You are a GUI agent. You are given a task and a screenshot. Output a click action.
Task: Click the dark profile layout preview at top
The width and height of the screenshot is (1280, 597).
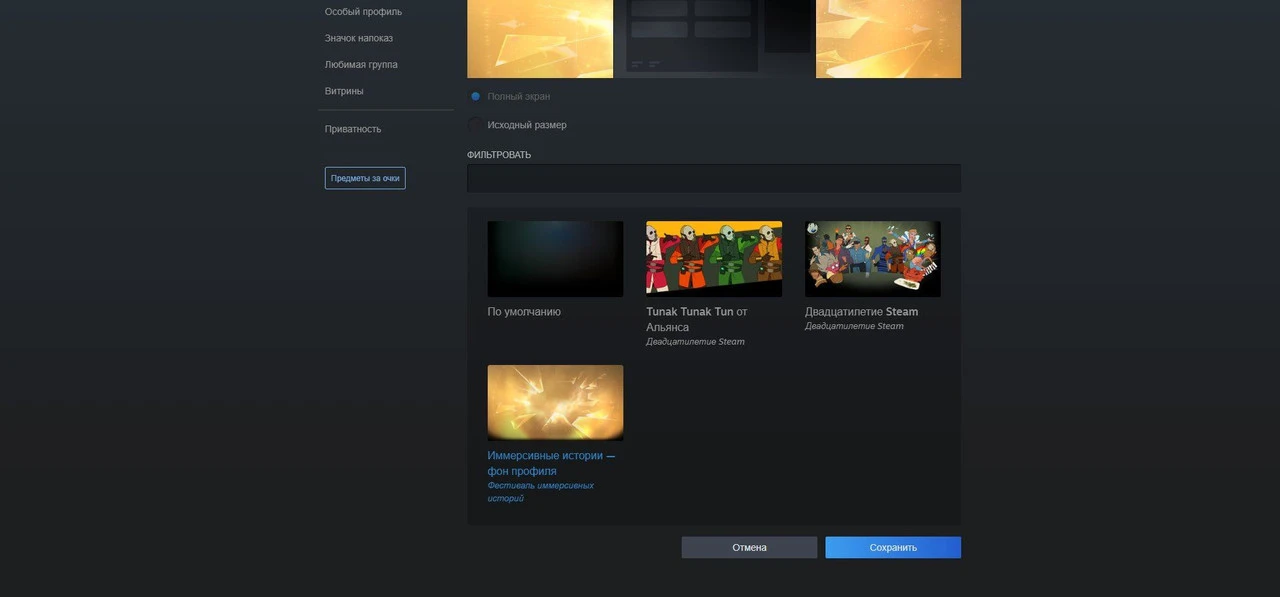(x=714, y=38)
